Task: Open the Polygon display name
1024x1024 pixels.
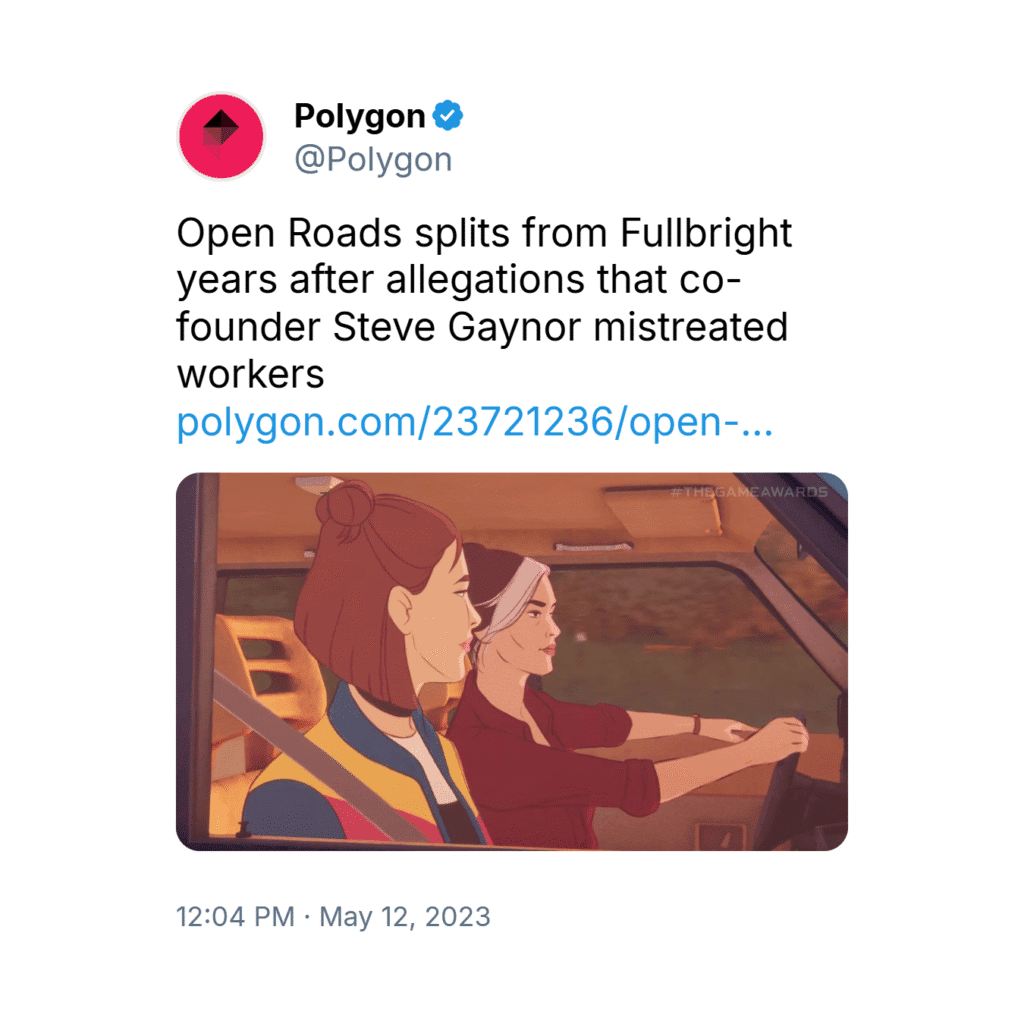Action: pyautogui.click(x=360, y=117)
